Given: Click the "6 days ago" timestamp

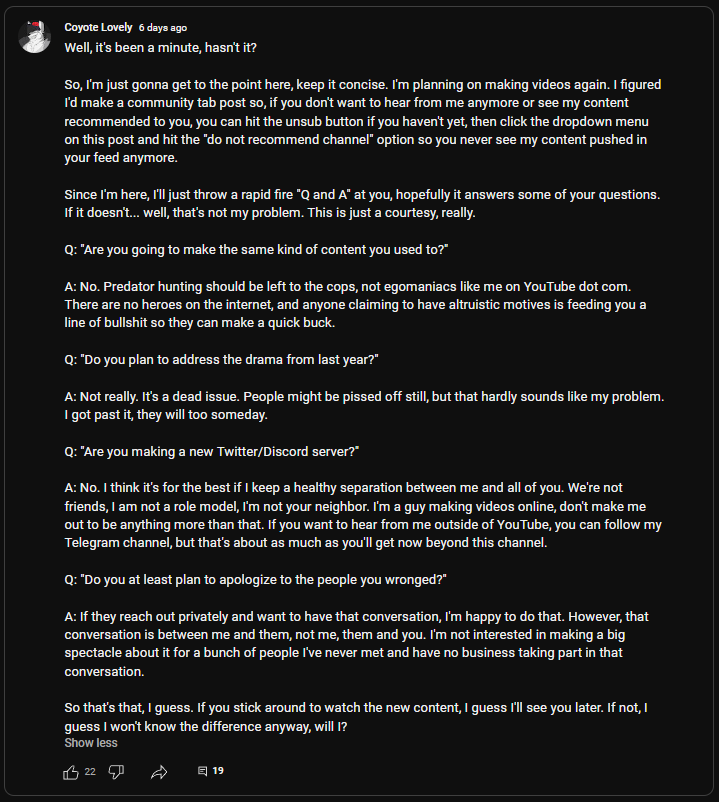Looking at the screenshot, I should (x=163, y=28).
